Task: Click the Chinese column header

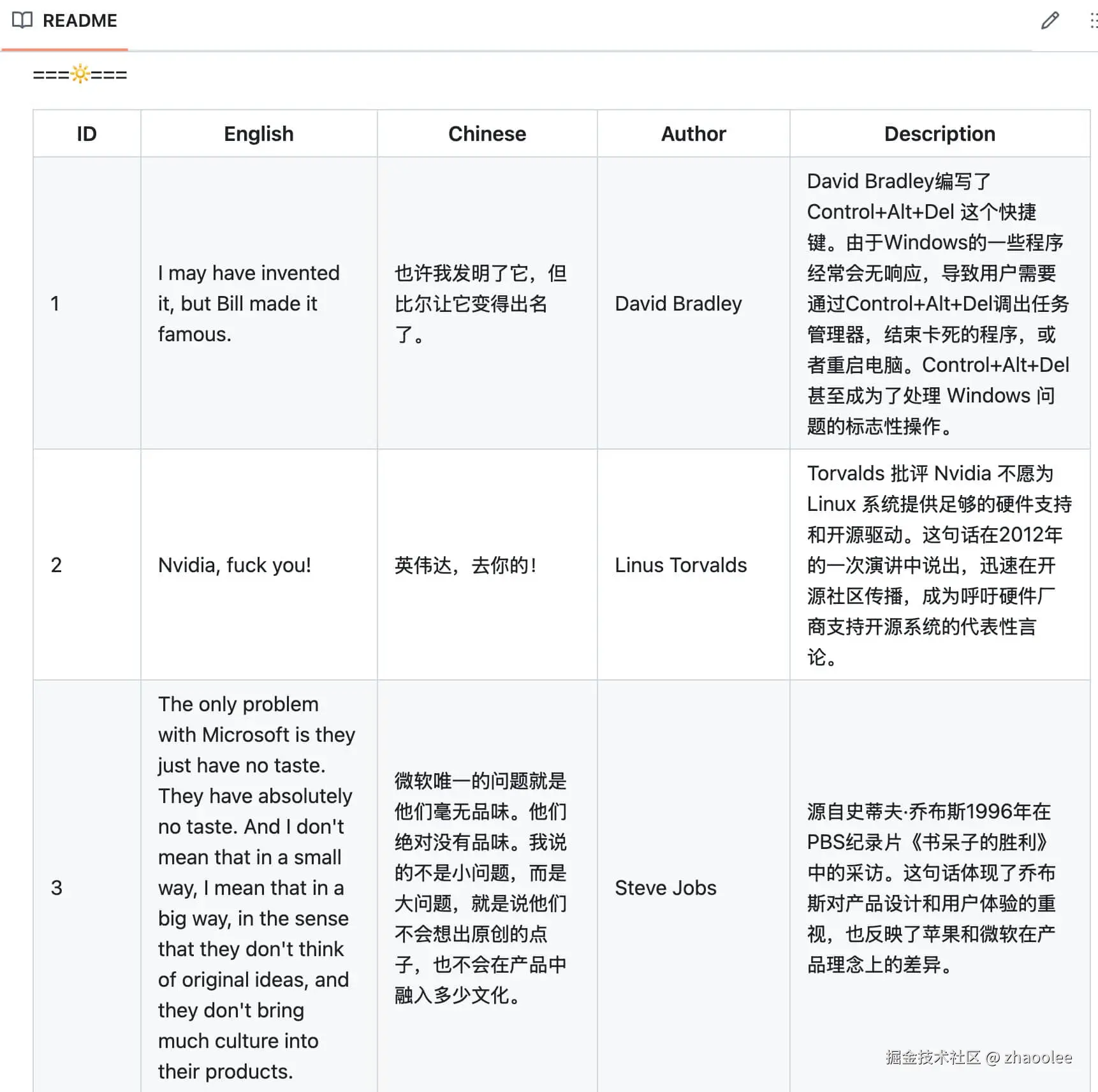Action: [487, 133]
